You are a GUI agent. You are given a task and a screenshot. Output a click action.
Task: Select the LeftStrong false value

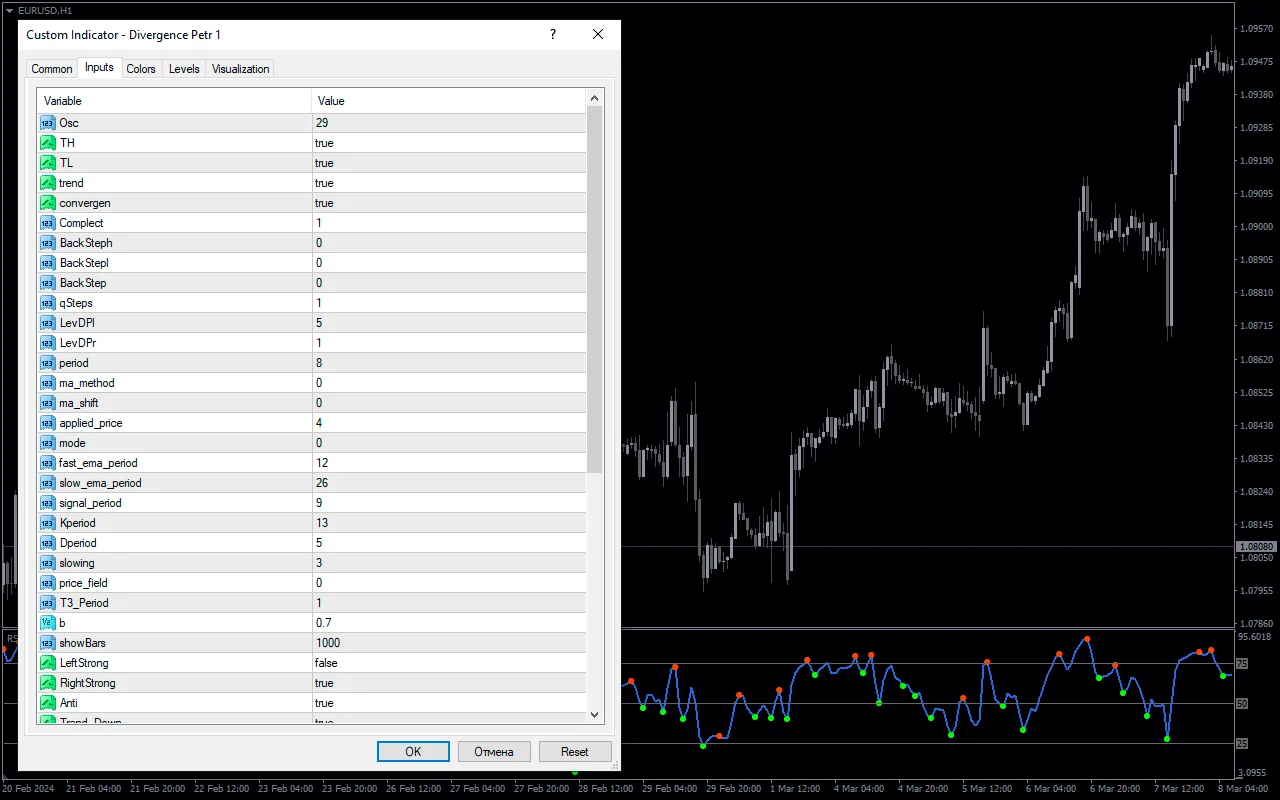point(448,663)
